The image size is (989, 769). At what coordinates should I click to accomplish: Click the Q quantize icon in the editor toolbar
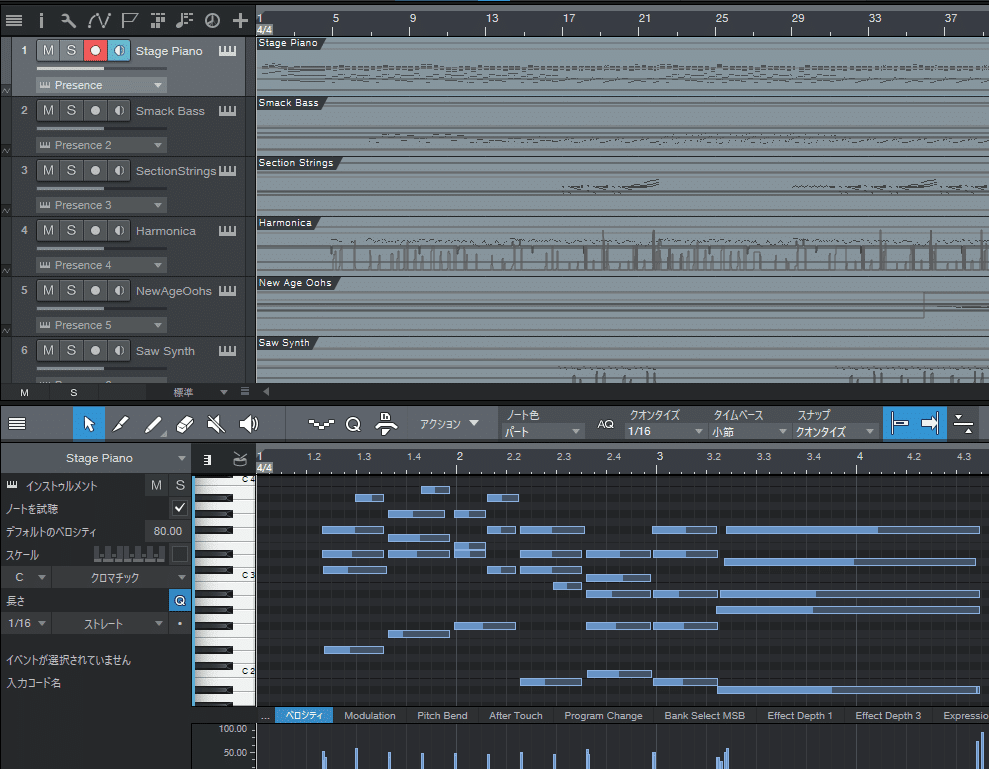click(x=353, y=424)
